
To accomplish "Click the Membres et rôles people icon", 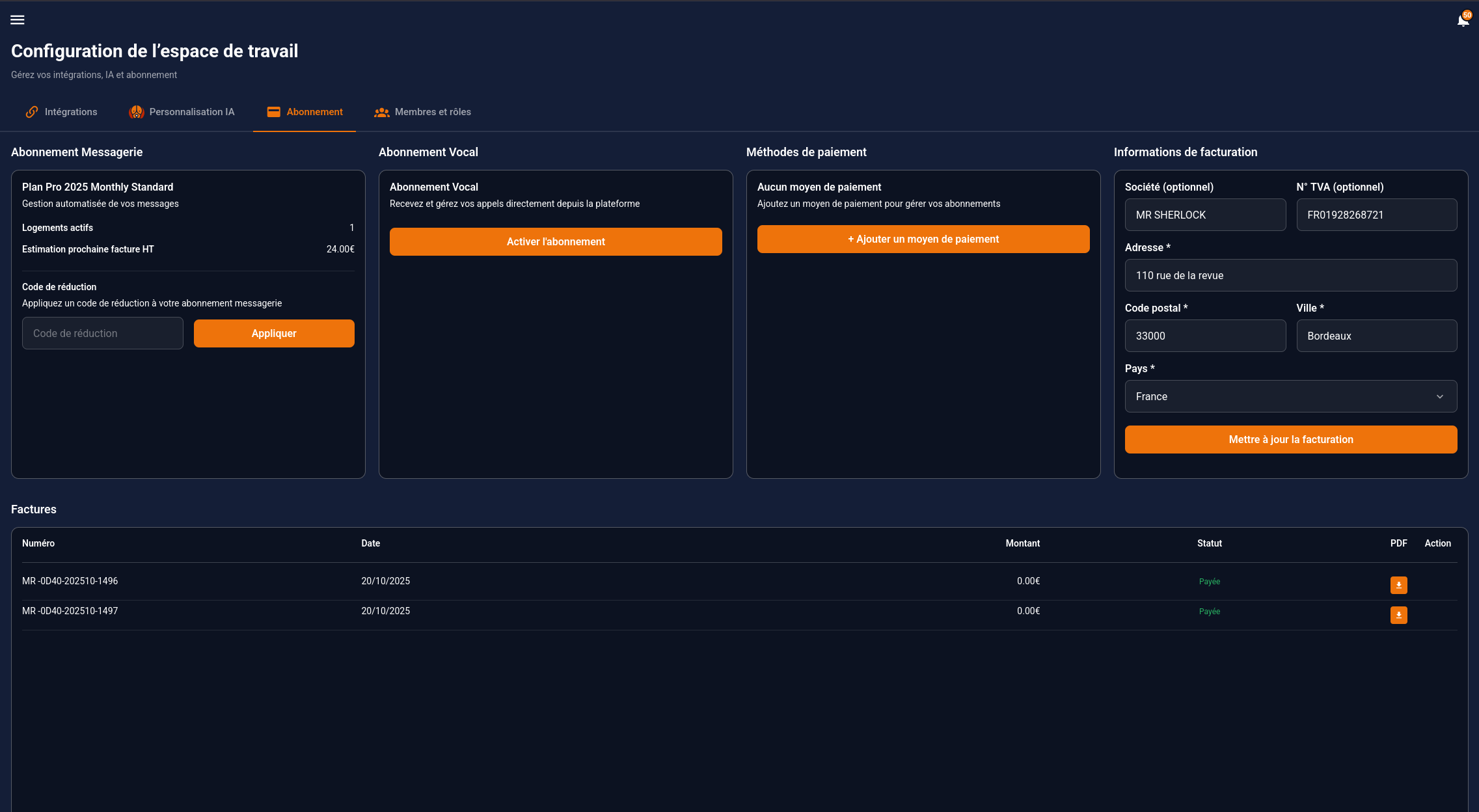I will coord(381,112).
